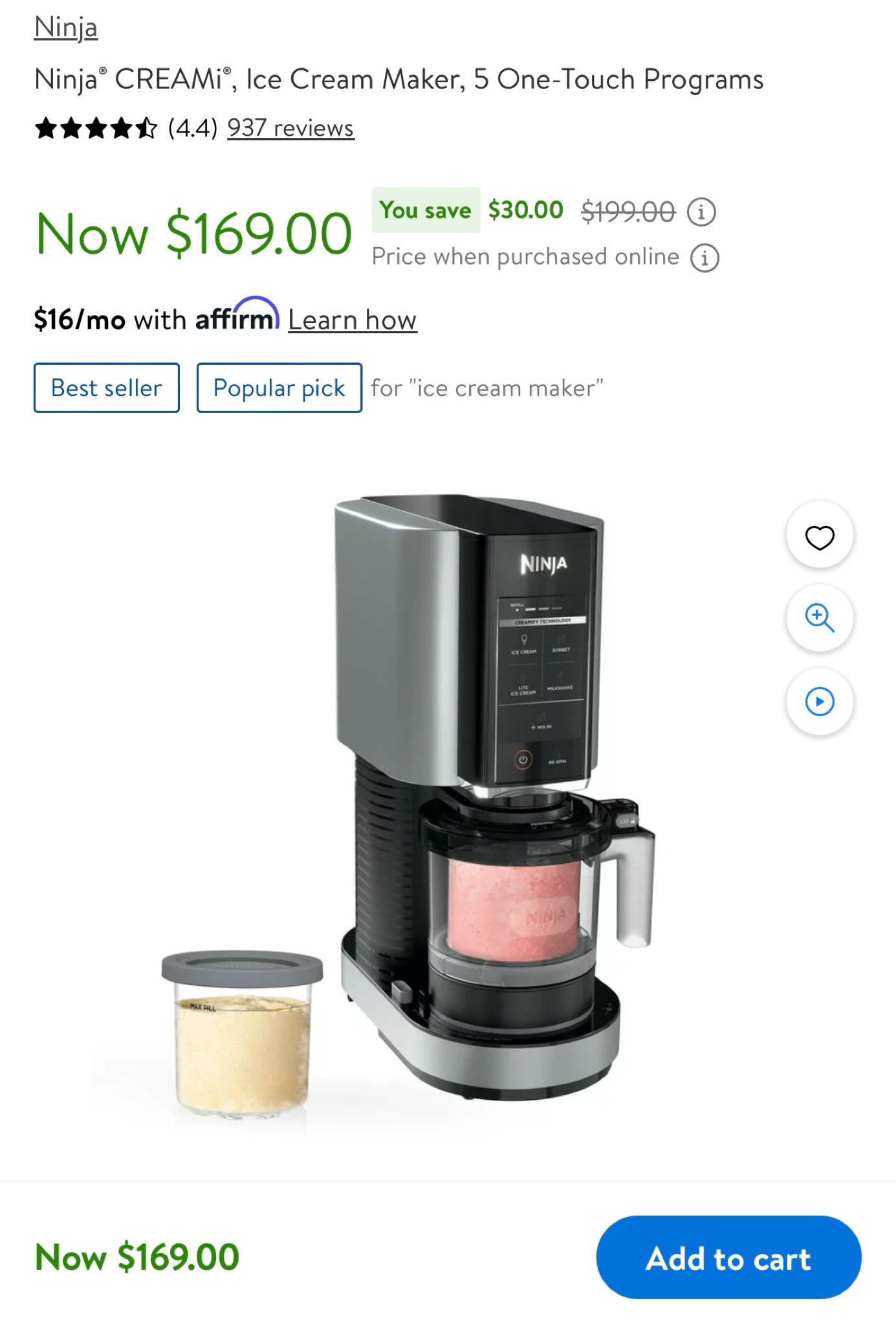Click Learn how Affirm link
This screenshot has width=896, height=1325.
coord(353,320)
